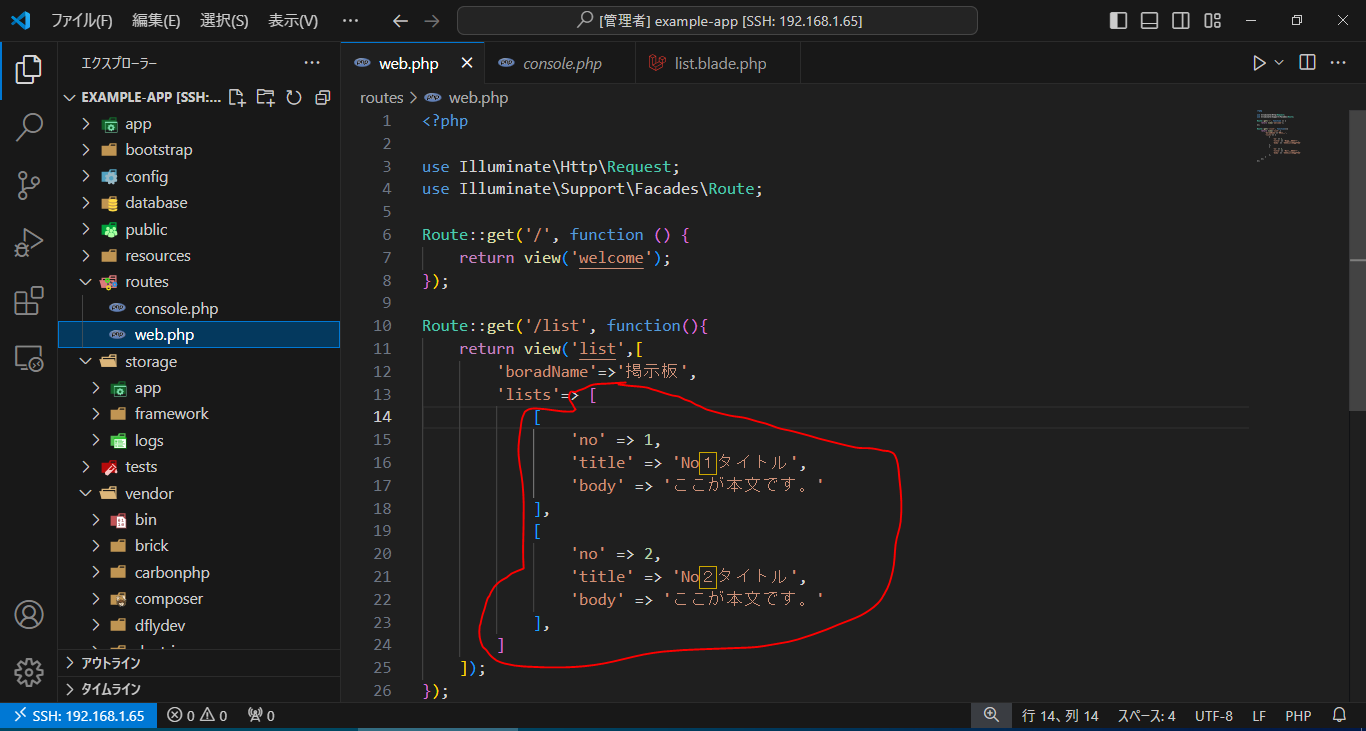Click the PHP language mode in status bar
Image resolution: width=1366 pixels, height=731 pixels.
[1298, 716]
